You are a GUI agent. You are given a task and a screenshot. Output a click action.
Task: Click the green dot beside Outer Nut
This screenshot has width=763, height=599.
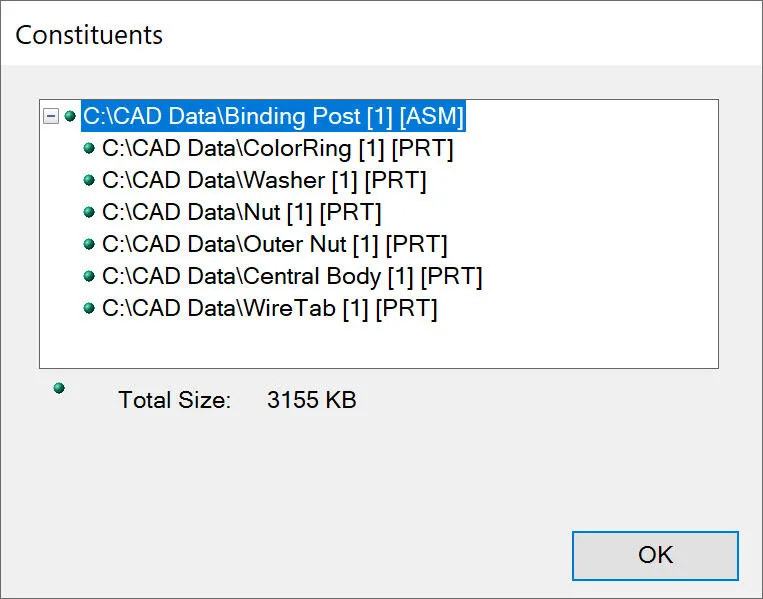pos(89,244)
